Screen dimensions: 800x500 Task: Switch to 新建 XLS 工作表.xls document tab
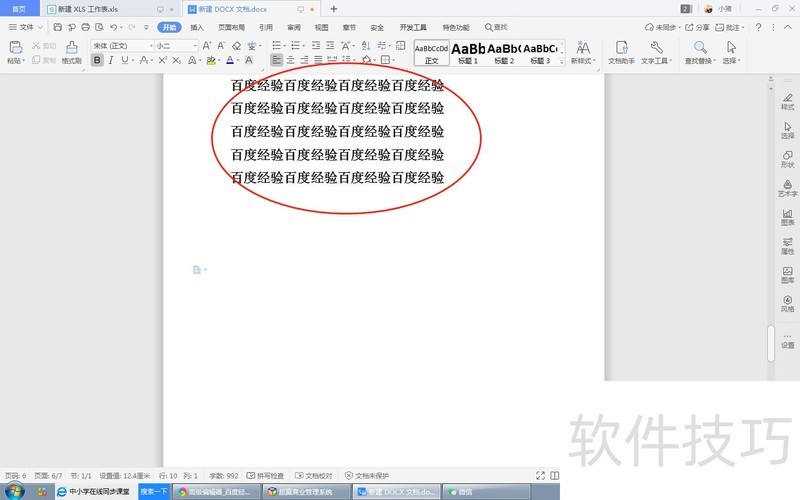point(110,9)
